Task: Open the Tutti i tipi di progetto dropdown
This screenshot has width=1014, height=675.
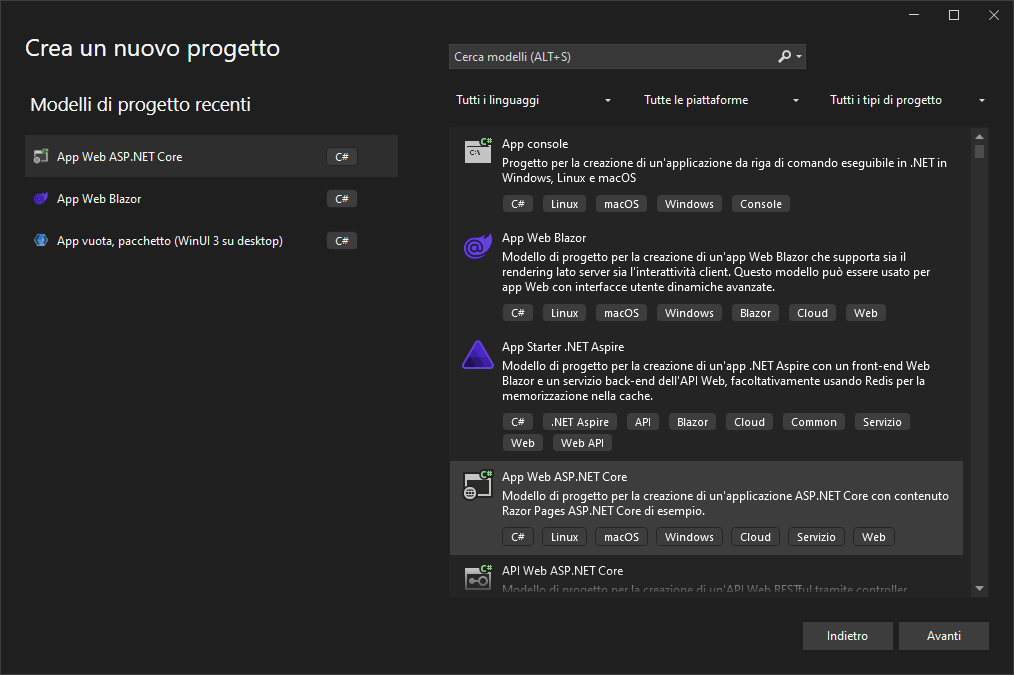Action: click(907, 100)
